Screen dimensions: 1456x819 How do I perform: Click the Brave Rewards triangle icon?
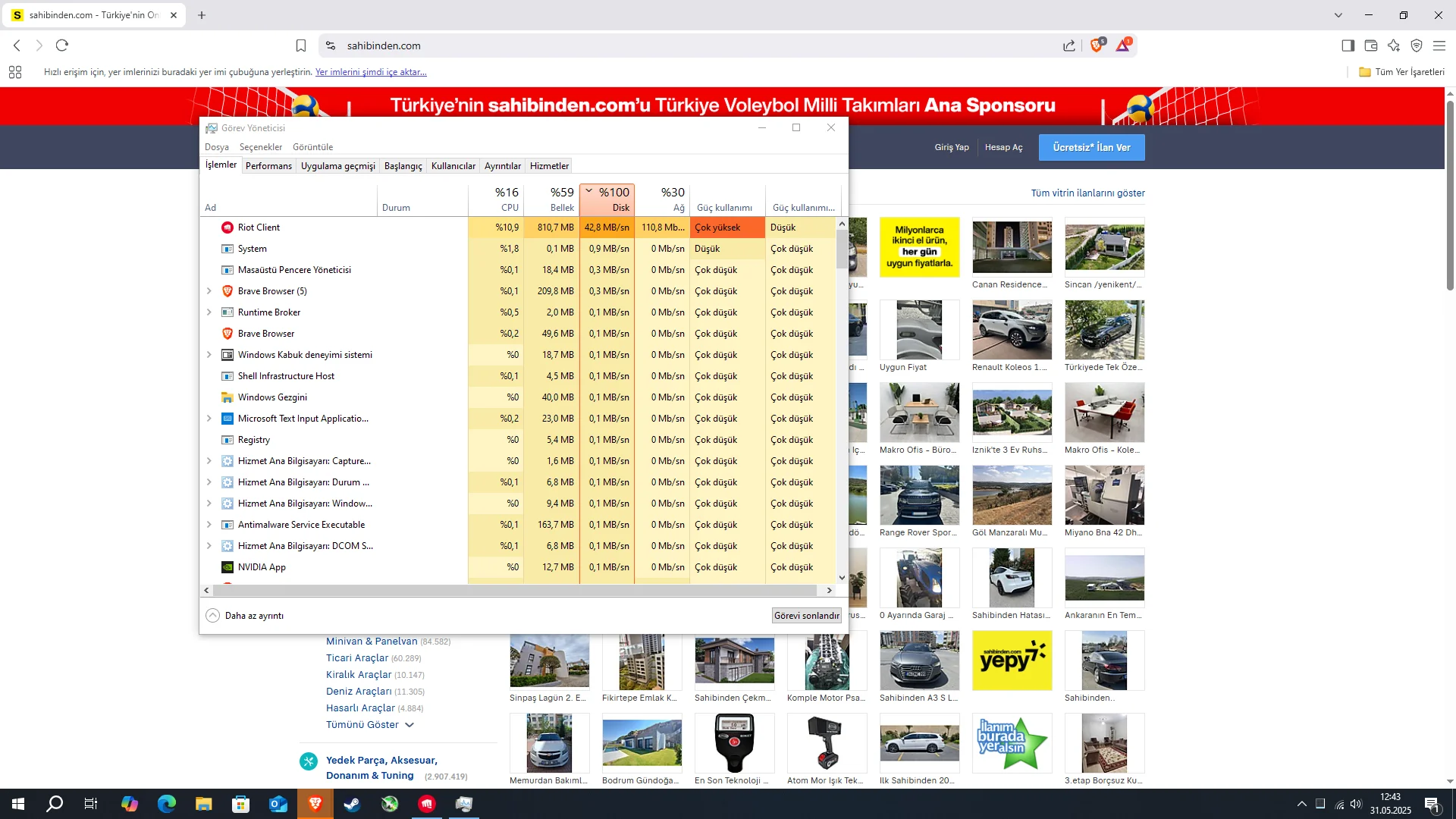[1122, 45]
